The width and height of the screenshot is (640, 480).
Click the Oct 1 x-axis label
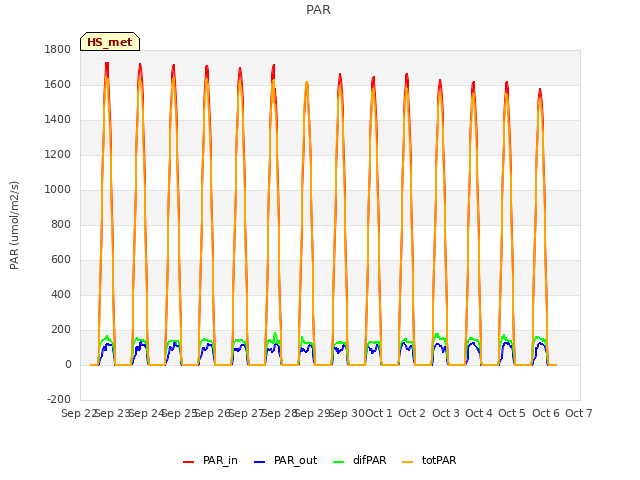point(378,413)
